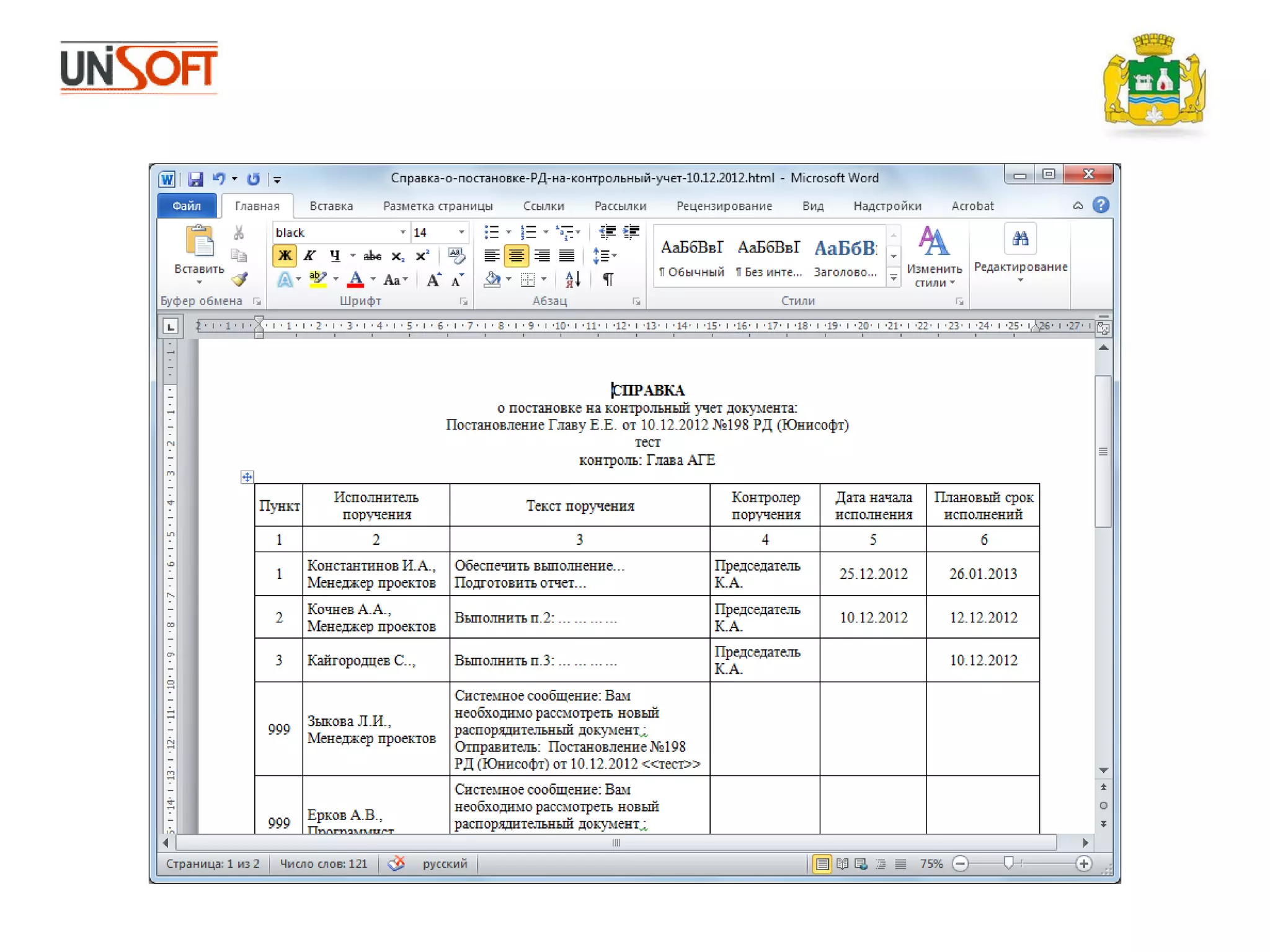Viewport: 1270px width, 952px height.
Task: Open the Рецензирование tab
Action: click(724, 206)
